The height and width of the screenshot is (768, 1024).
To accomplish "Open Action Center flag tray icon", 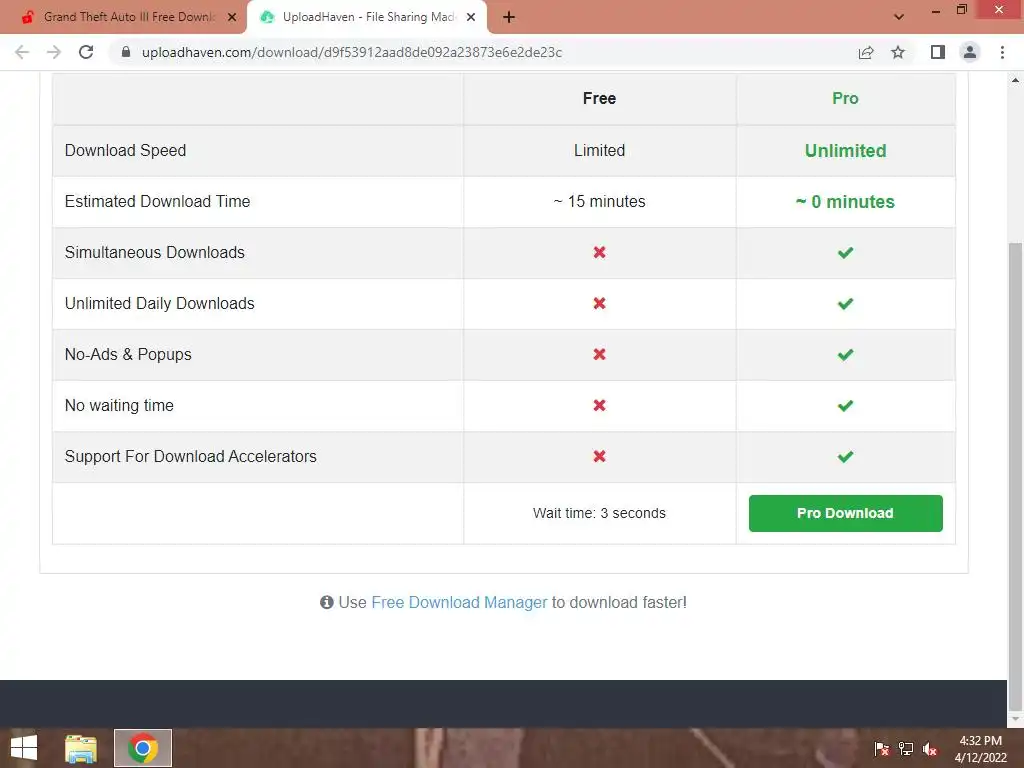I will (x=882, y=749).
